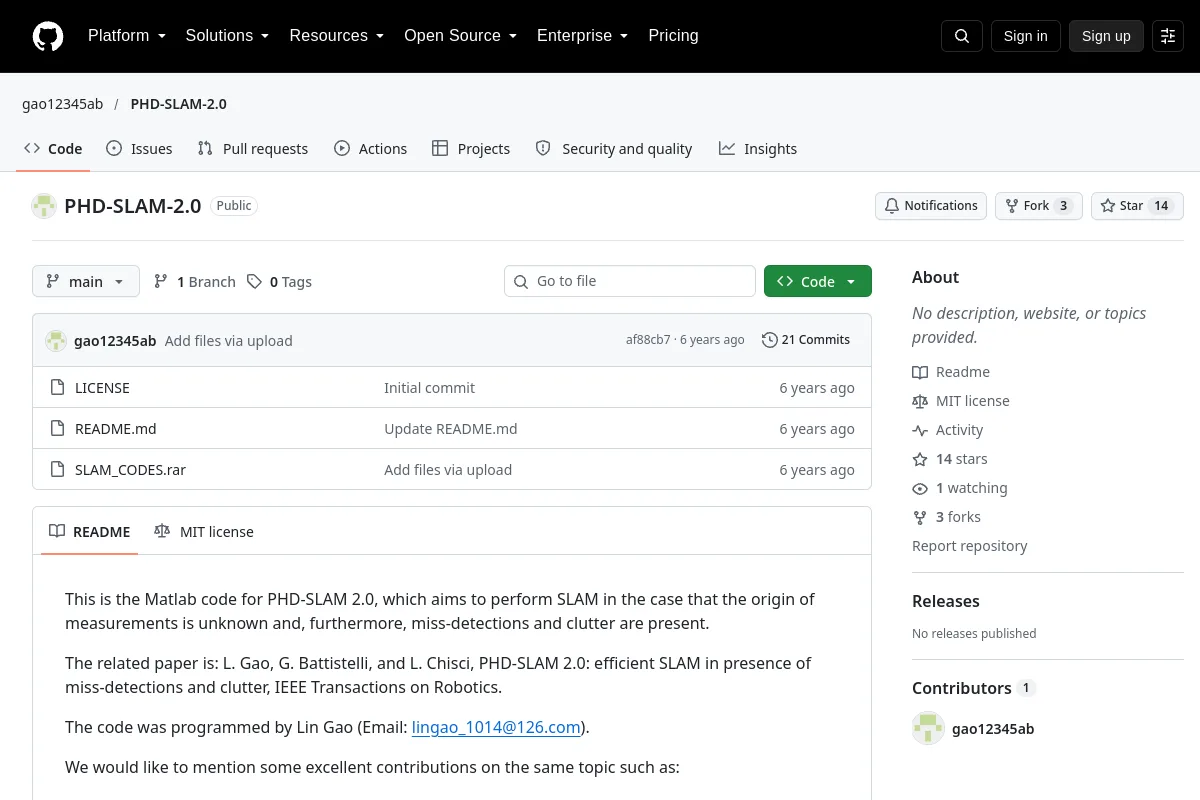Open the 21 Commits history

pyautogui.click(x=806, y=340)
